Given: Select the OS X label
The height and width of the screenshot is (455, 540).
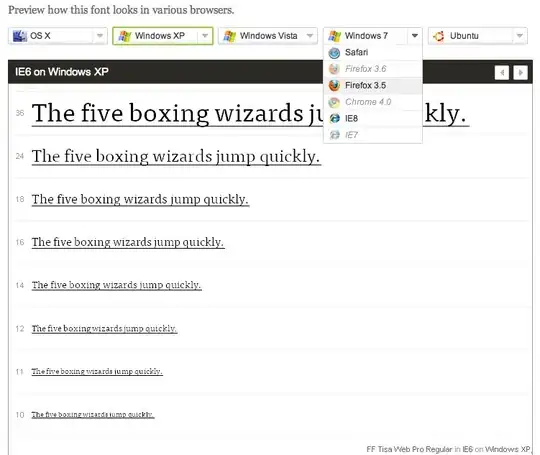Looking at the screenshot, I should (x=40, y=36).
